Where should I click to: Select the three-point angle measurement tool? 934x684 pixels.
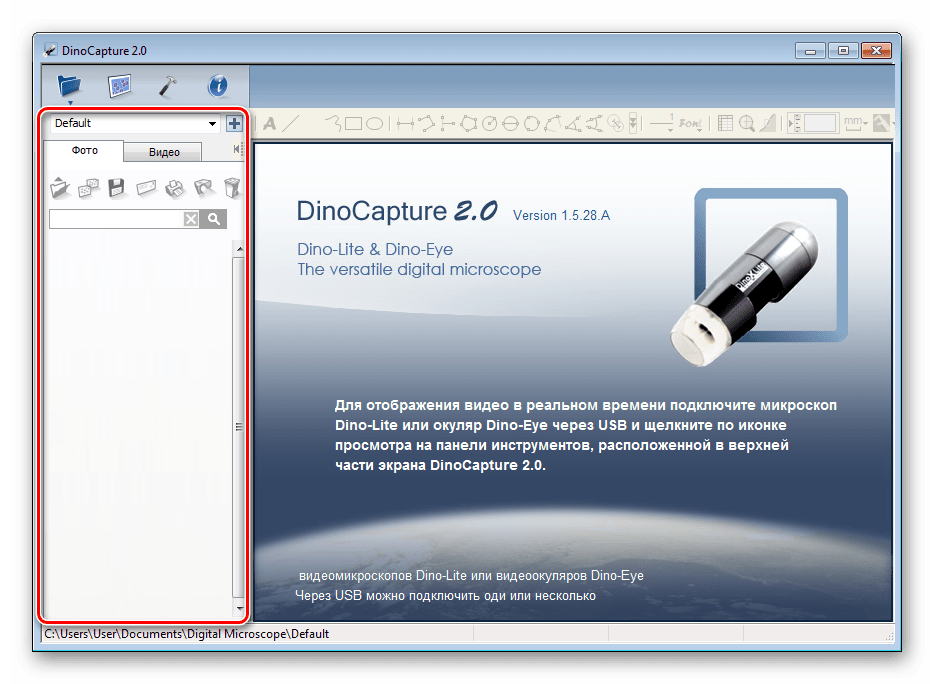coord(574,123)
